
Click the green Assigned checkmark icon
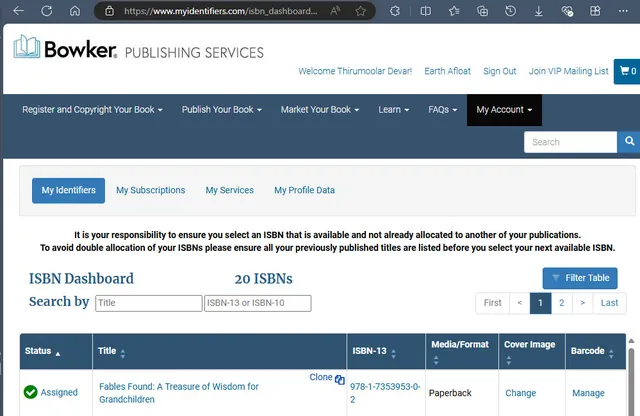tap(31, 392)
